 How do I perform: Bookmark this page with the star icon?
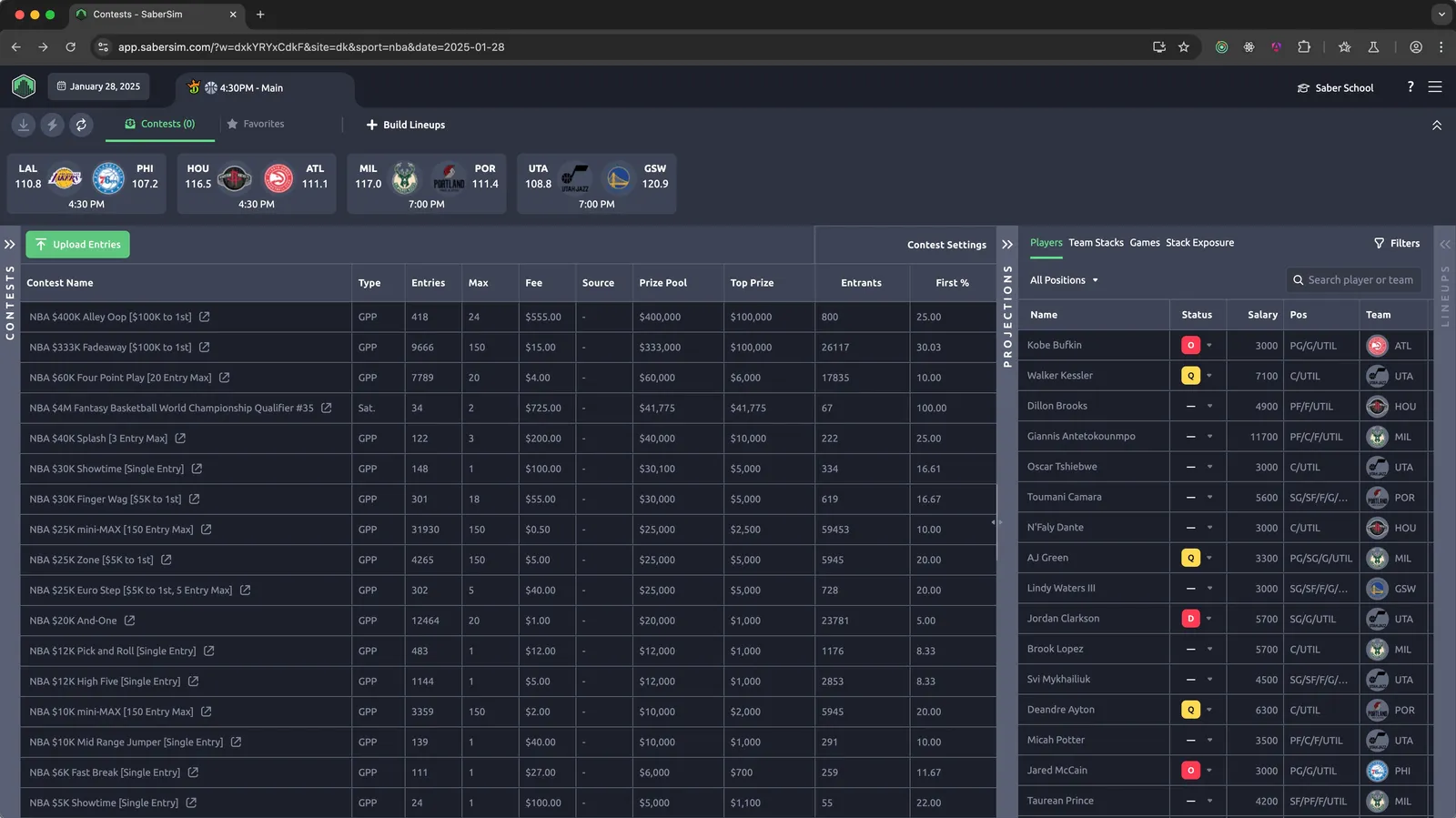click(x=1184, y=47)
